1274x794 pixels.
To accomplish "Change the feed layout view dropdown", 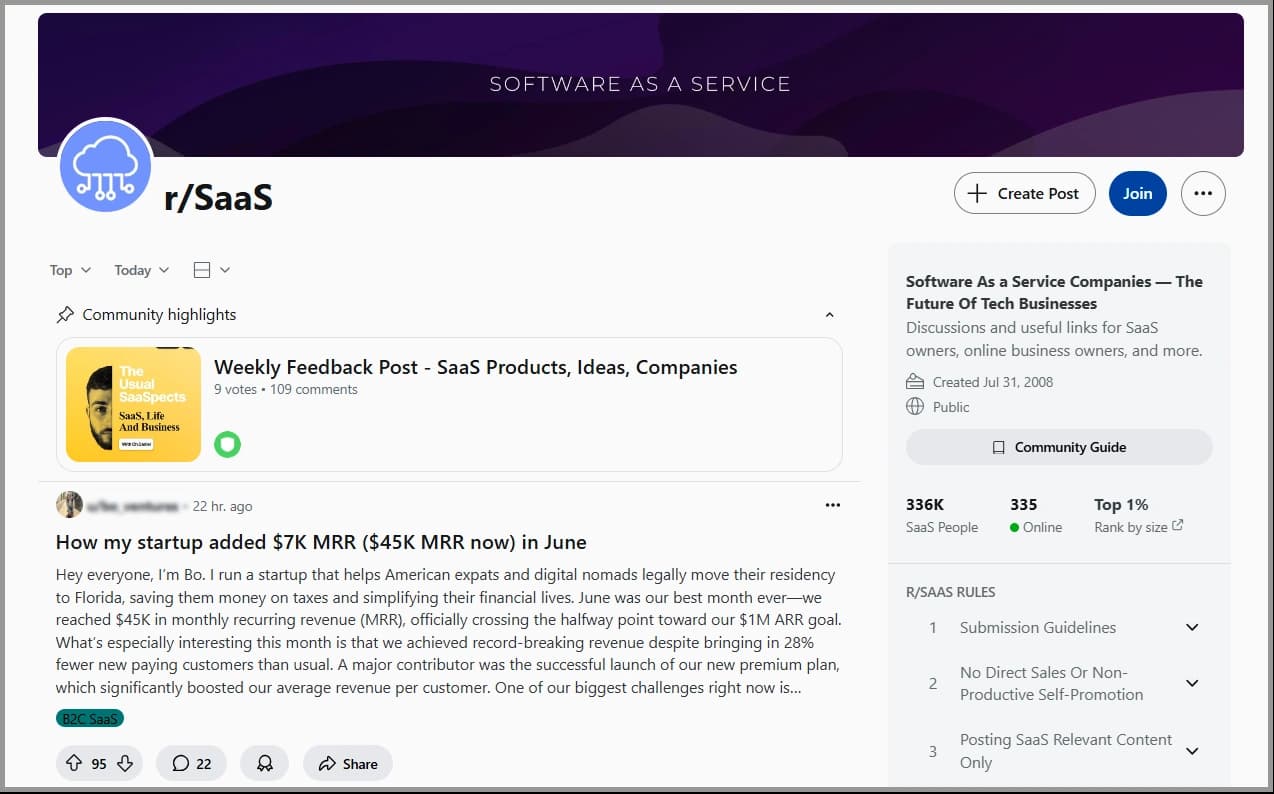I will pyautogui.click(x=211, y=270).
